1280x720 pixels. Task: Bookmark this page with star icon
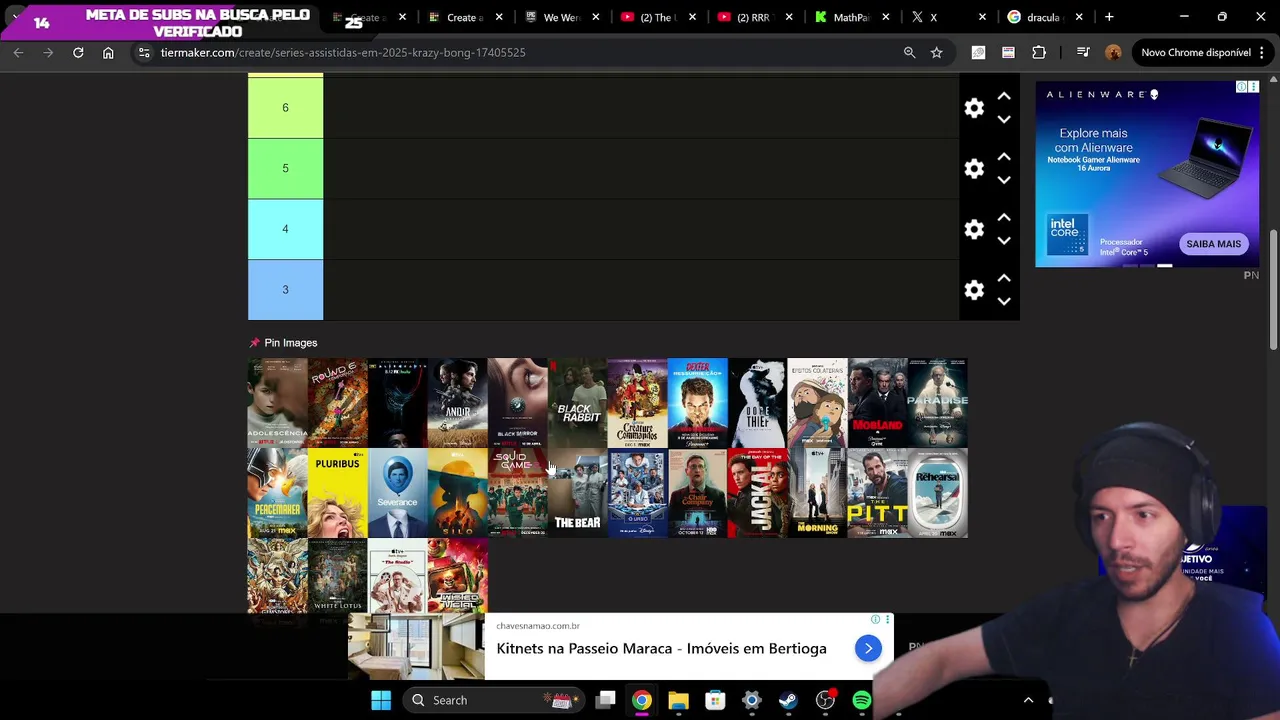coord(936,52)
